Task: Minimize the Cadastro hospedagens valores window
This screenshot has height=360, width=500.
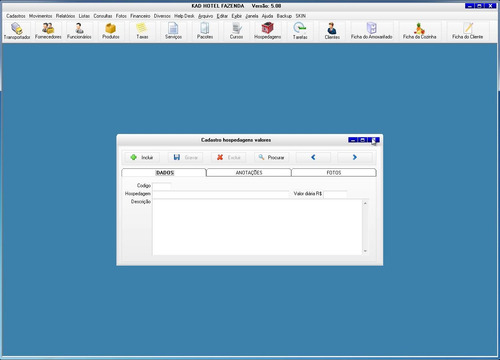Action: (353, 140)
